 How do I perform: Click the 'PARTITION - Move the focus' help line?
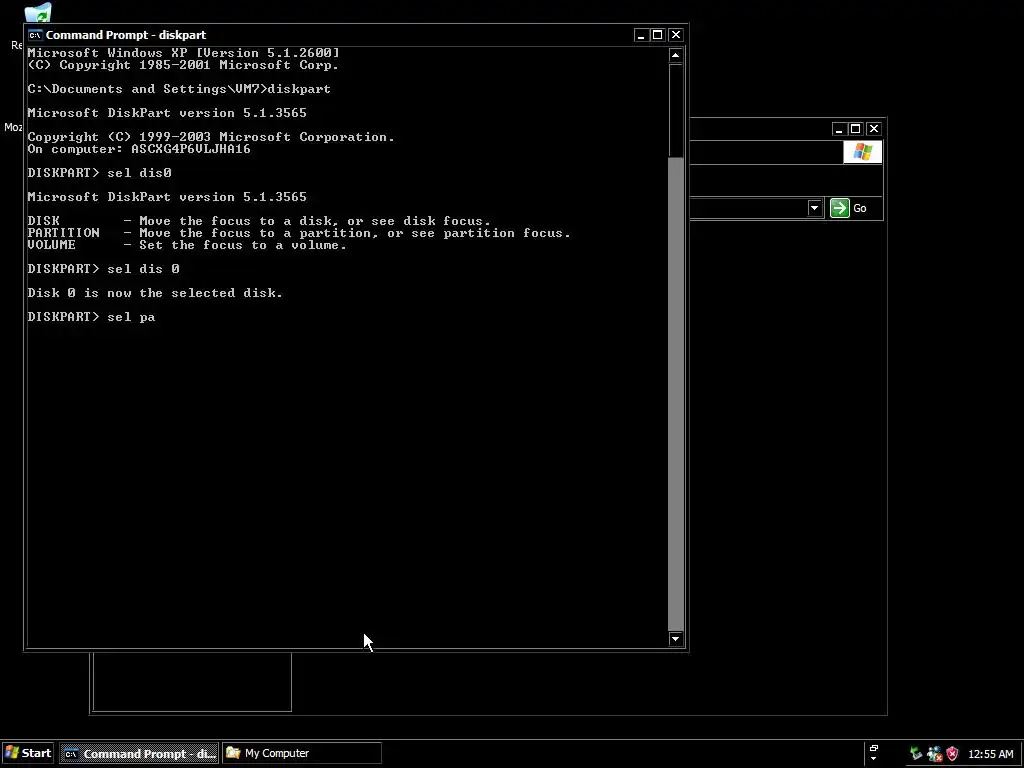tap(299, 233)
